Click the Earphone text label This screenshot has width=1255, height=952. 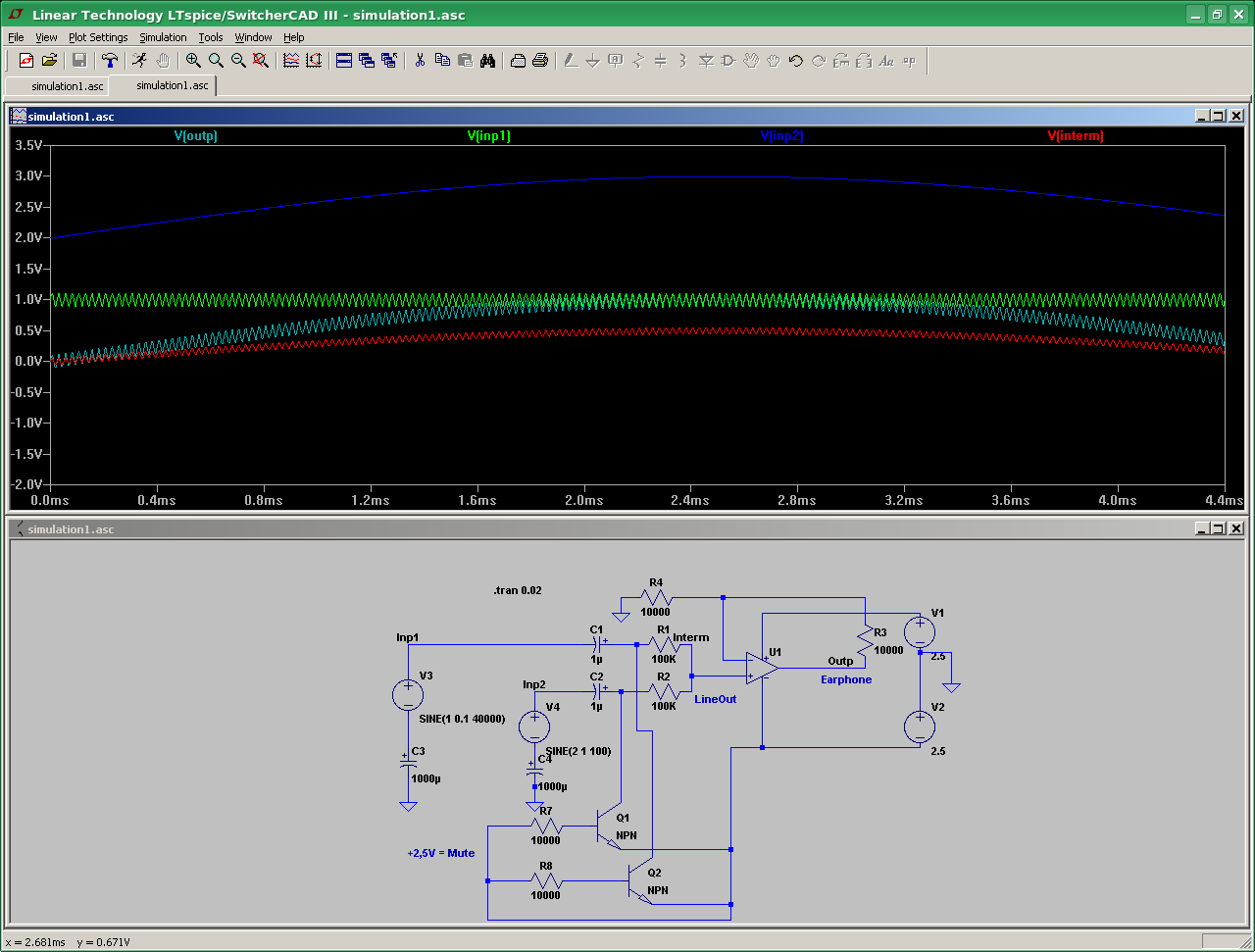point(846,679)
